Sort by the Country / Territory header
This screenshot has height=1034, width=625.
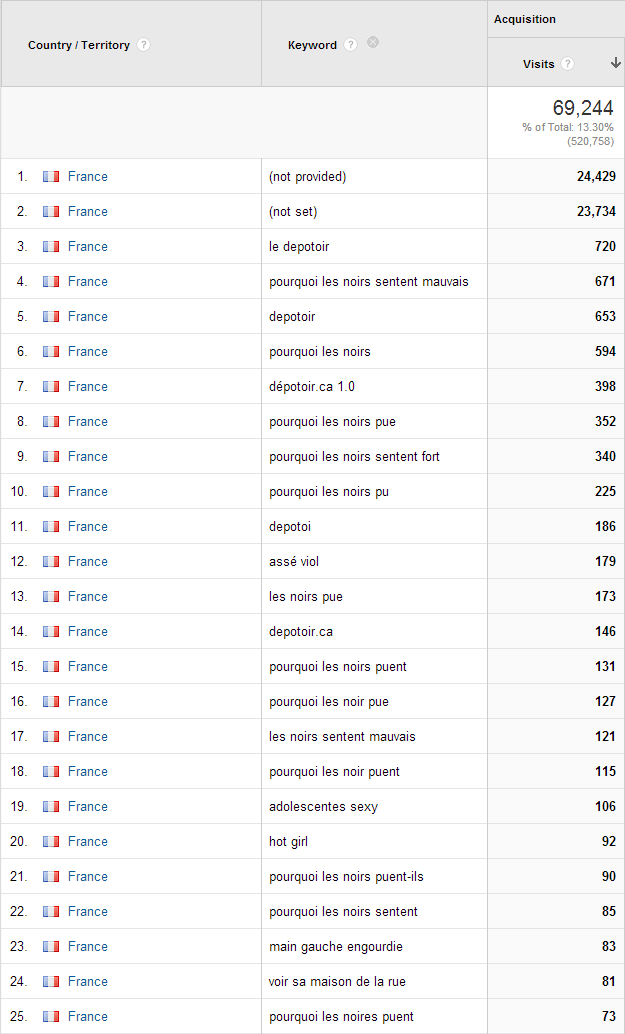78,45
